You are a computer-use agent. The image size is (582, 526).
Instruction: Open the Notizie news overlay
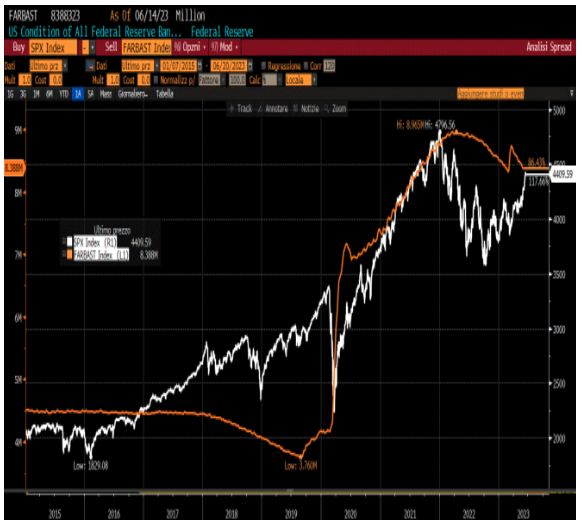pyautogui.click(x=306, y=109)
